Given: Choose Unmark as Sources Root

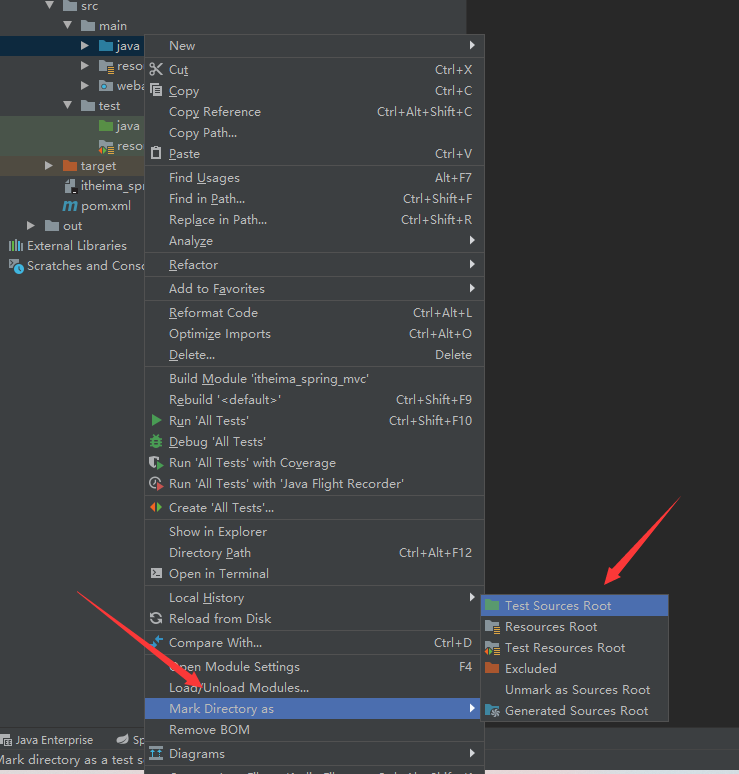Looking at the screenshot, I should [575, 690].
